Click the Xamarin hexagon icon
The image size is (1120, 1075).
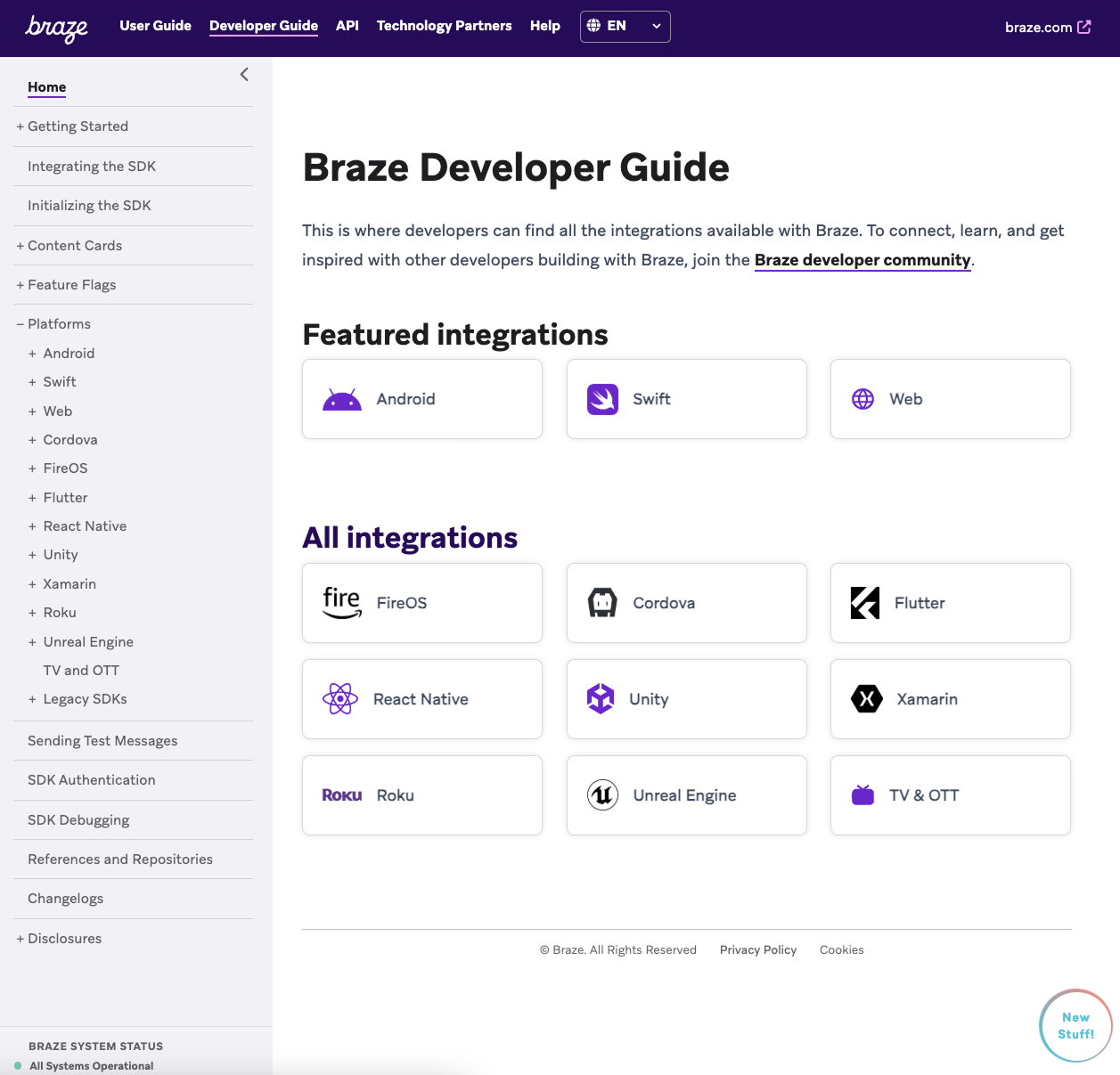(867, 699)
